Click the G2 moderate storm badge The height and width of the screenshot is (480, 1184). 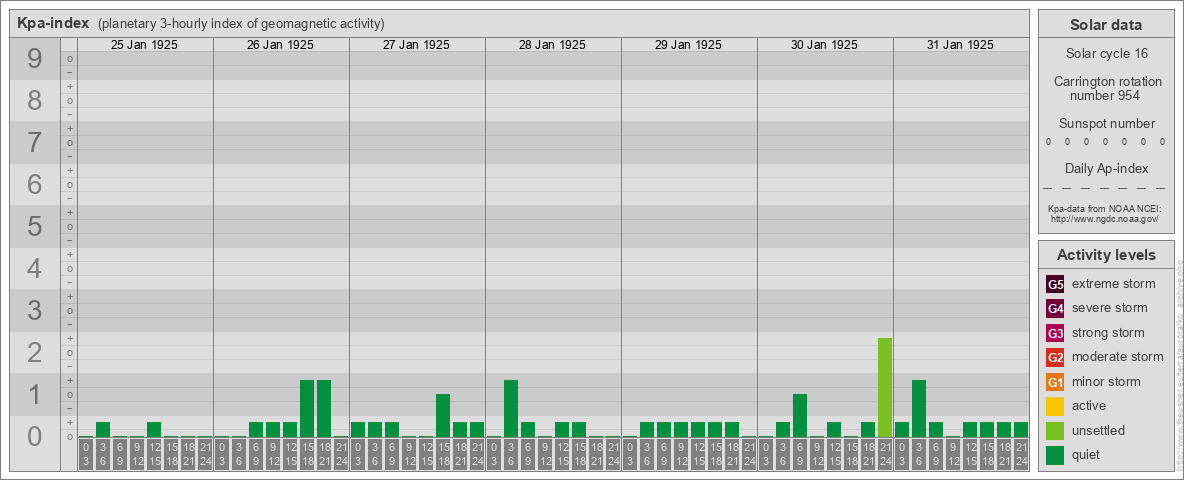1056,357
